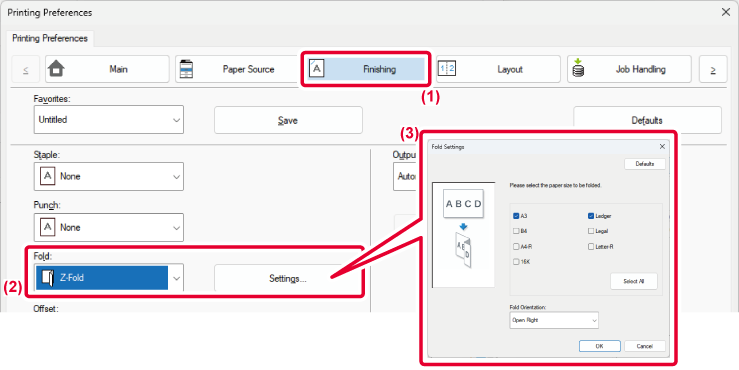The height and width of the screenshot is (370, 739).
Task: Enable the Legal paper size checkbox
Action: pyautogui.click(x=591, y=231)
